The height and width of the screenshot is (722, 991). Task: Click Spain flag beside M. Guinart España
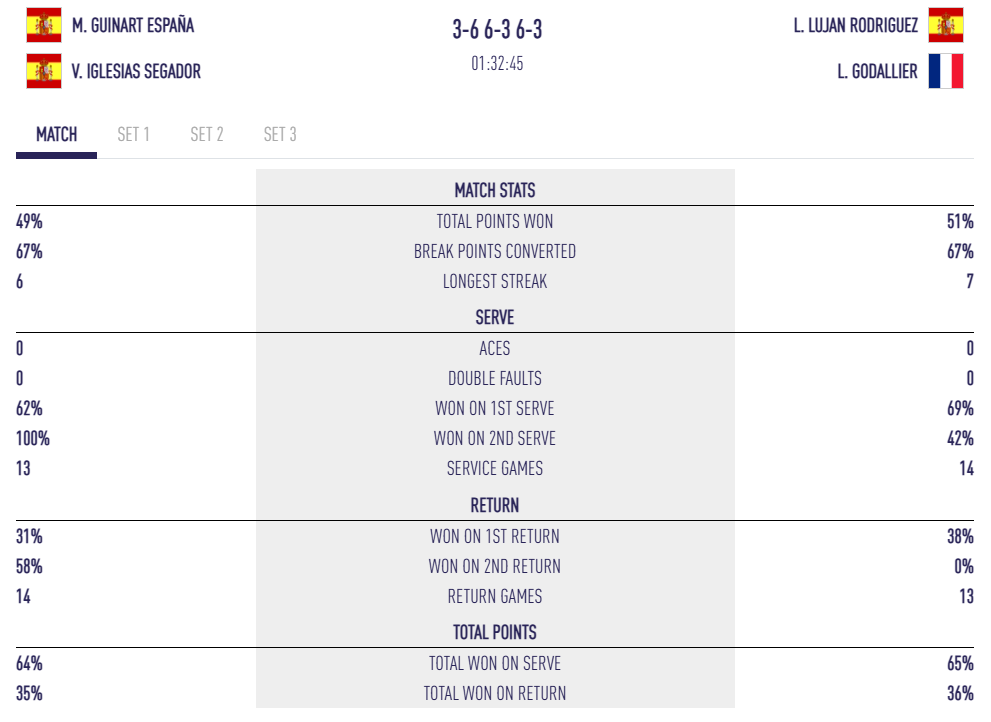44,25
